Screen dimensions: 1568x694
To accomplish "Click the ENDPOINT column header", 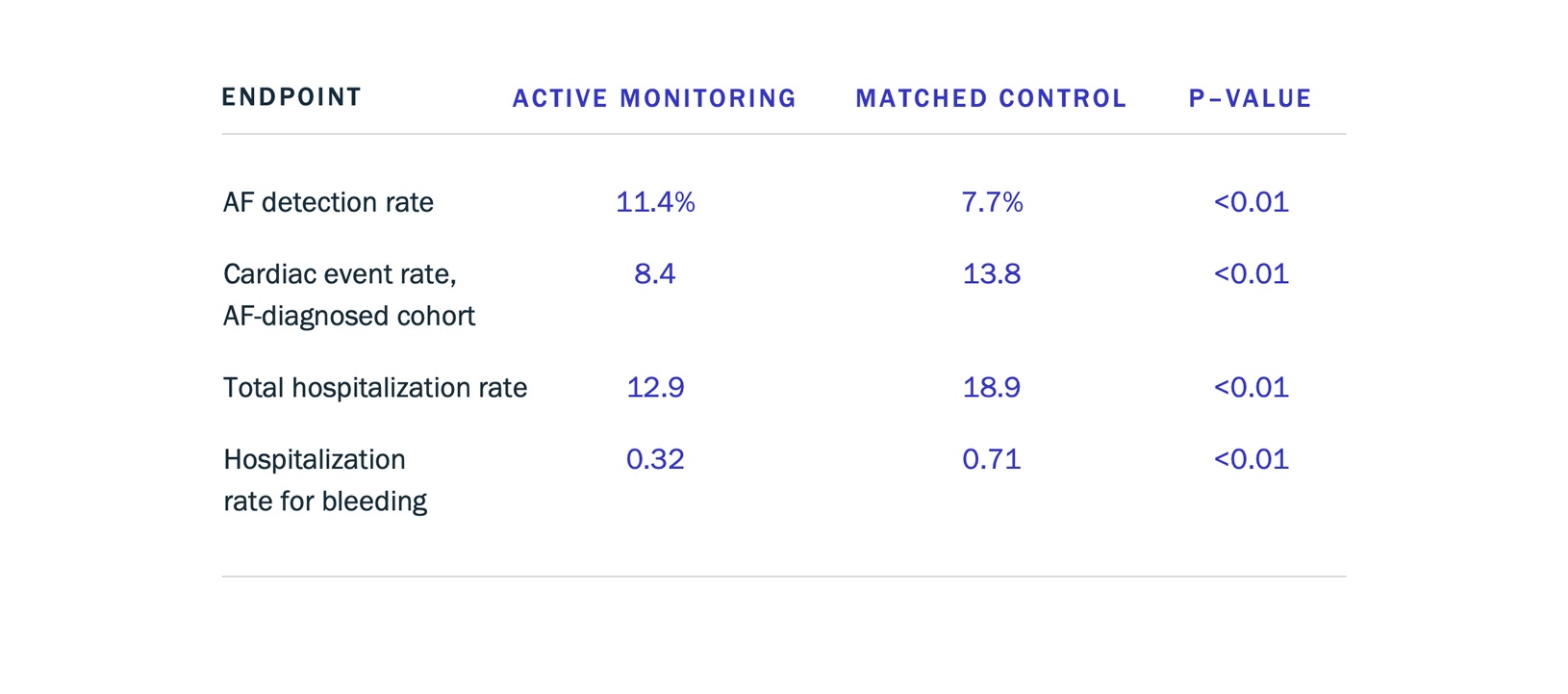I will pyautogui.click(x=291, y=97).
